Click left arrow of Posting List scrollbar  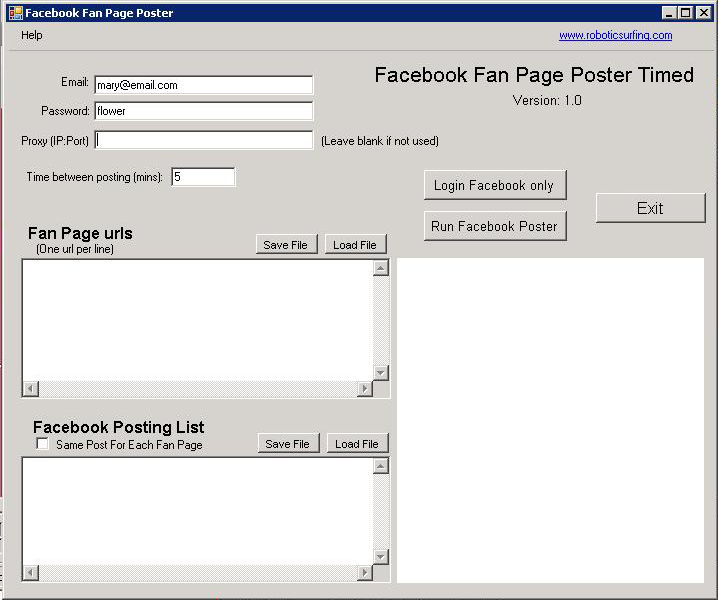[31, 573]
